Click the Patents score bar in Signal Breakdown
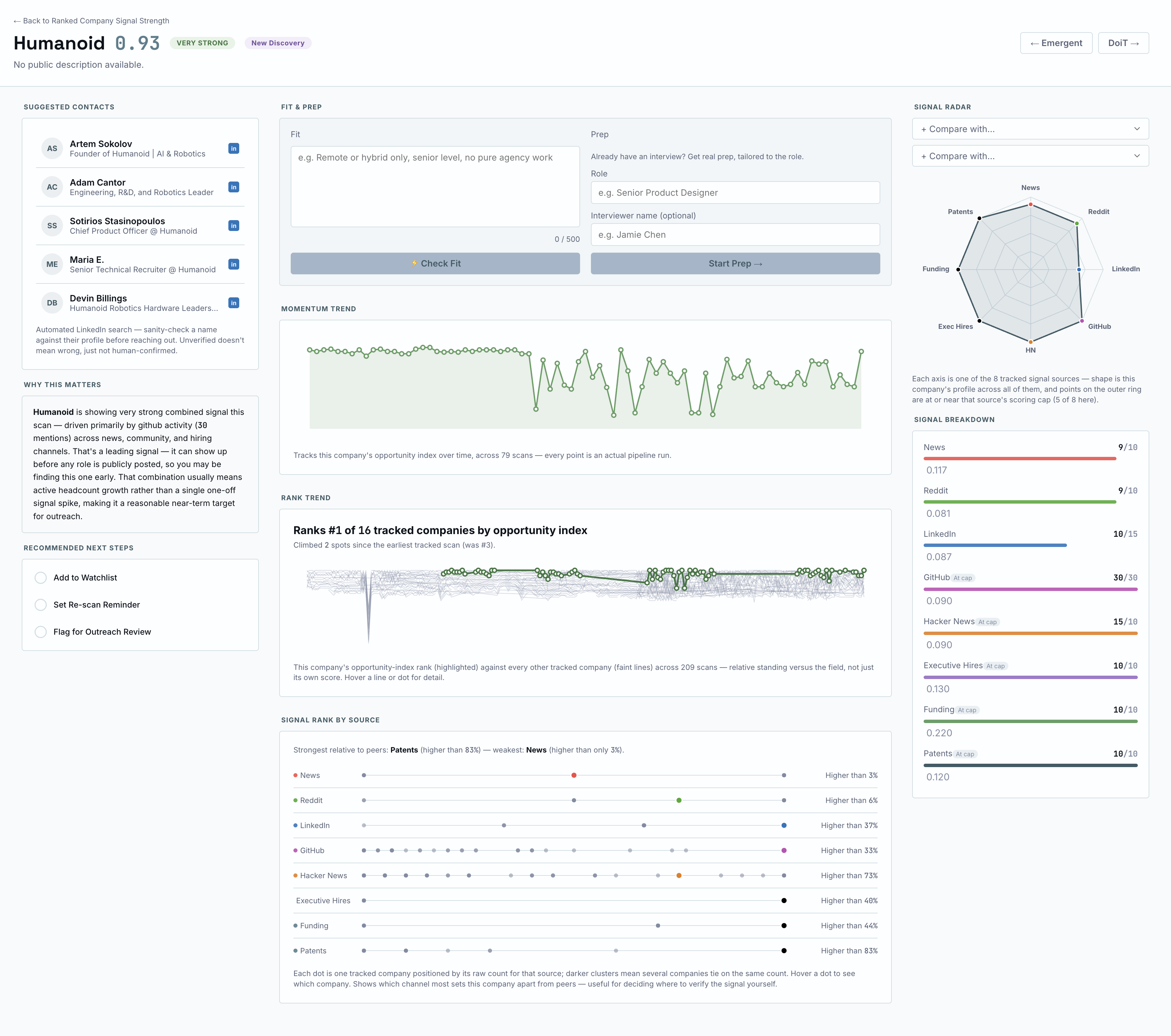Screen dimensions: 1171x1036 pos(1030,765)
